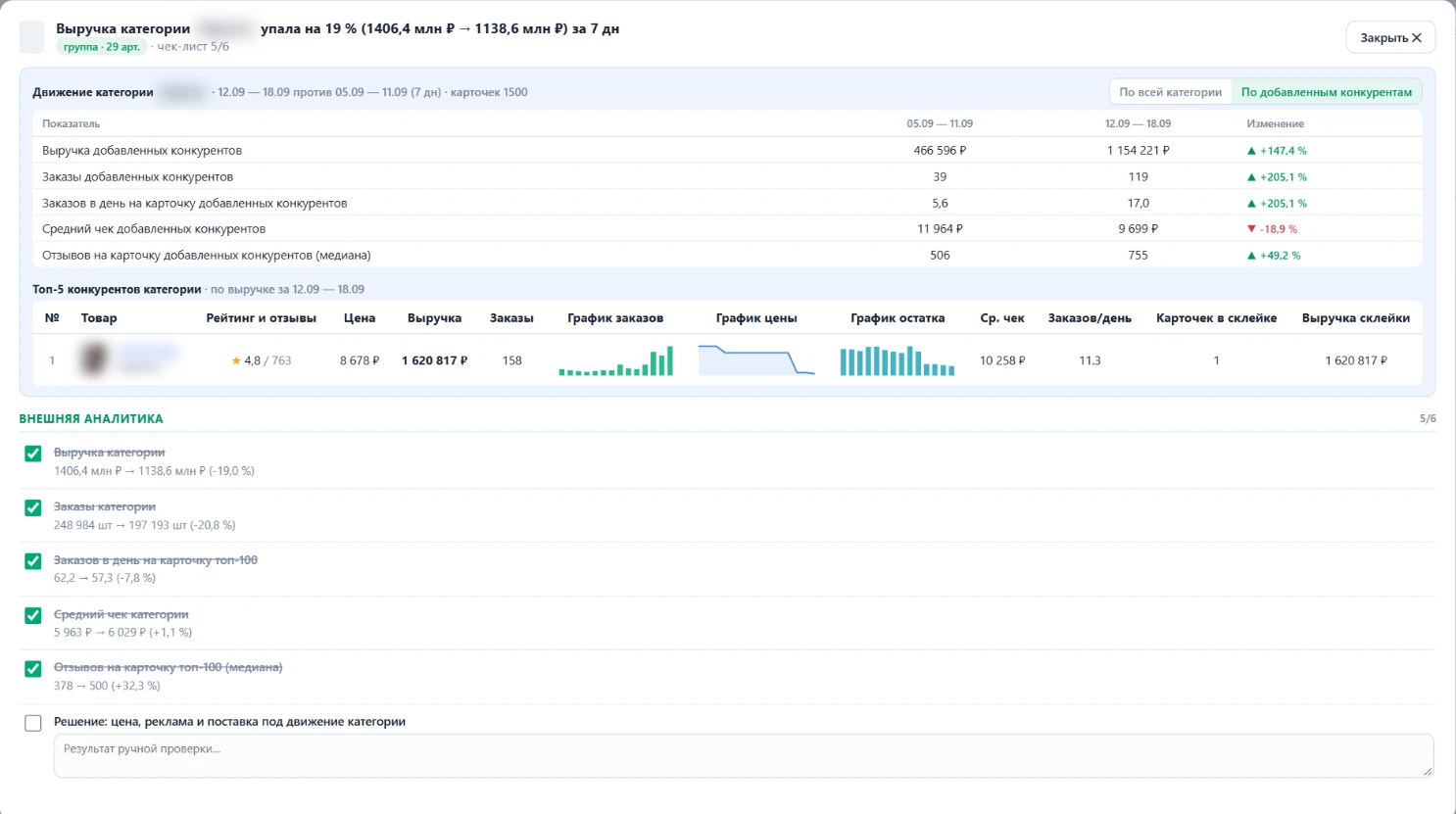Select the "466 596 ₽" revenue value

[940, 151]
